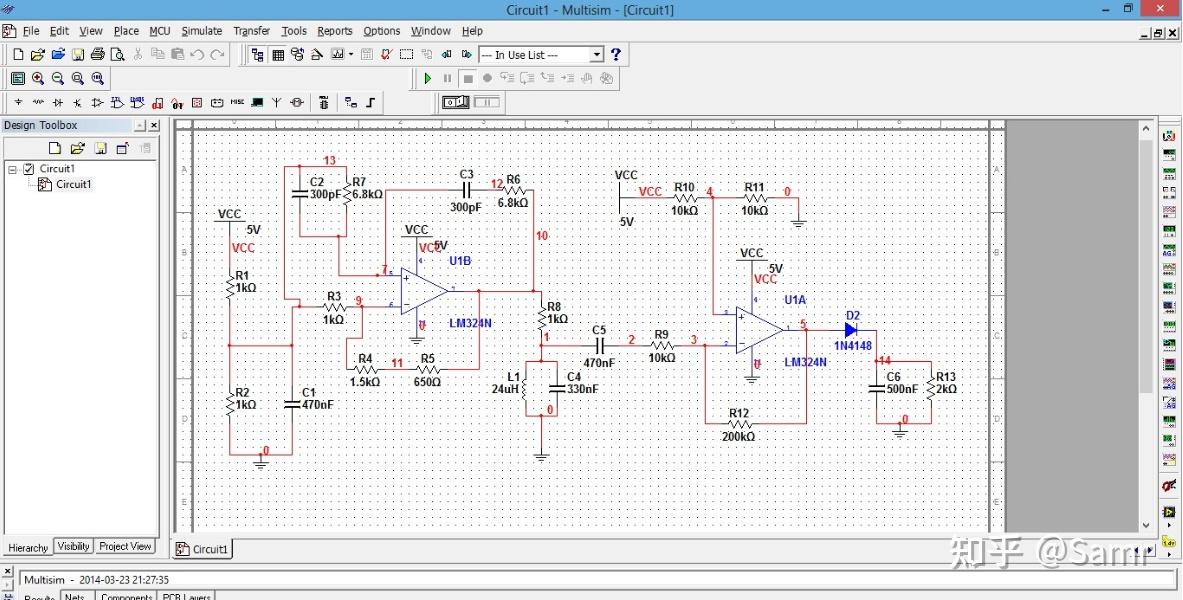The width and height of the screenshot is (1183, 600).
Task: Click the Place Misc component icon
Action: coord(237,102)
